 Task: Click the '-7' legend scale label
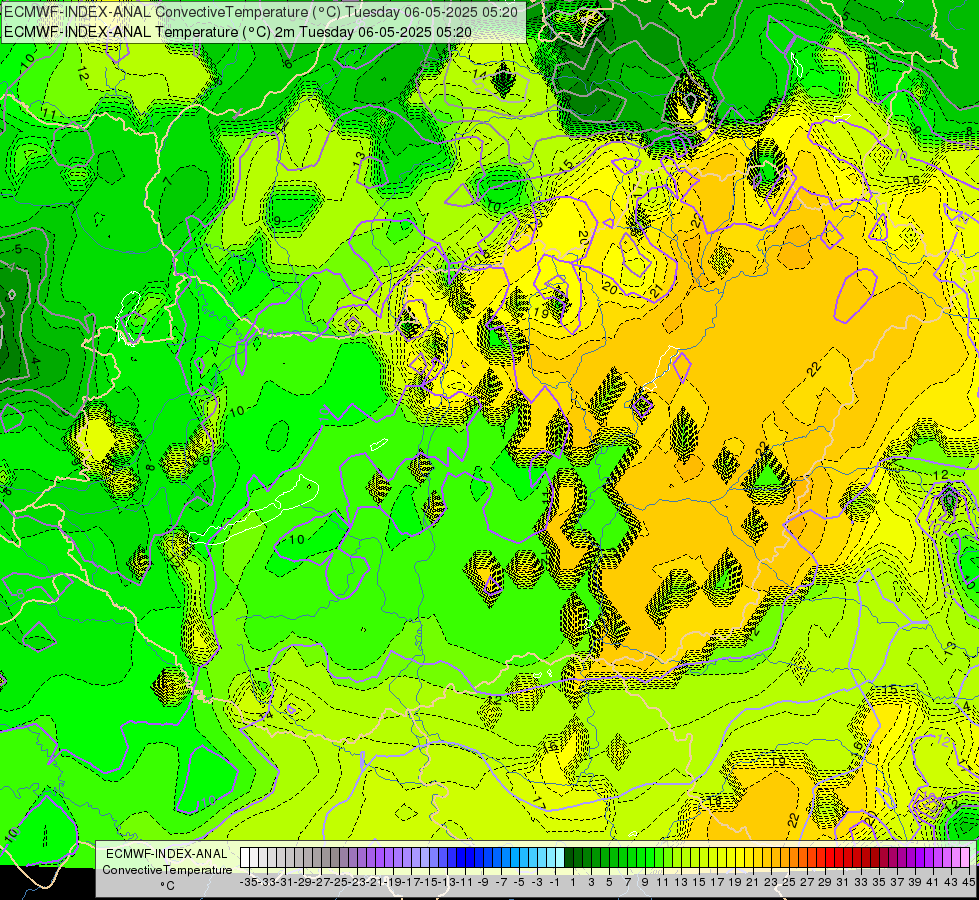pyautogui.click(x=501, y=882)
